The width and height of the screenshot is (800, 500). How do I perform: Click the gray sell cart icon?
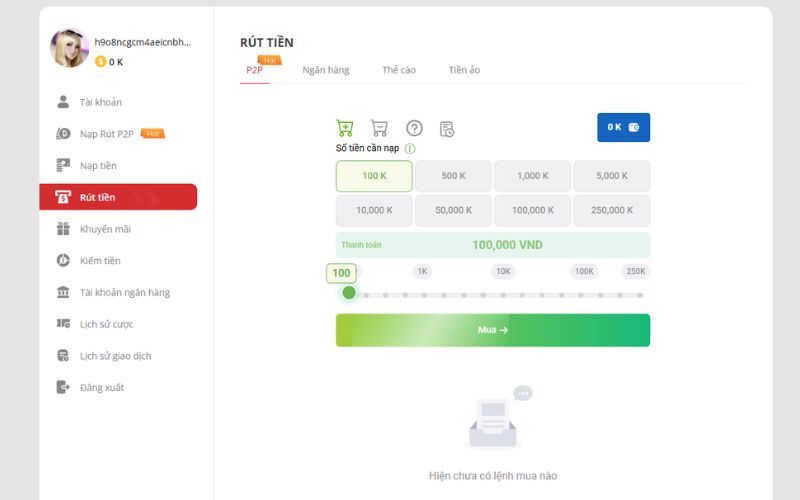379,128
